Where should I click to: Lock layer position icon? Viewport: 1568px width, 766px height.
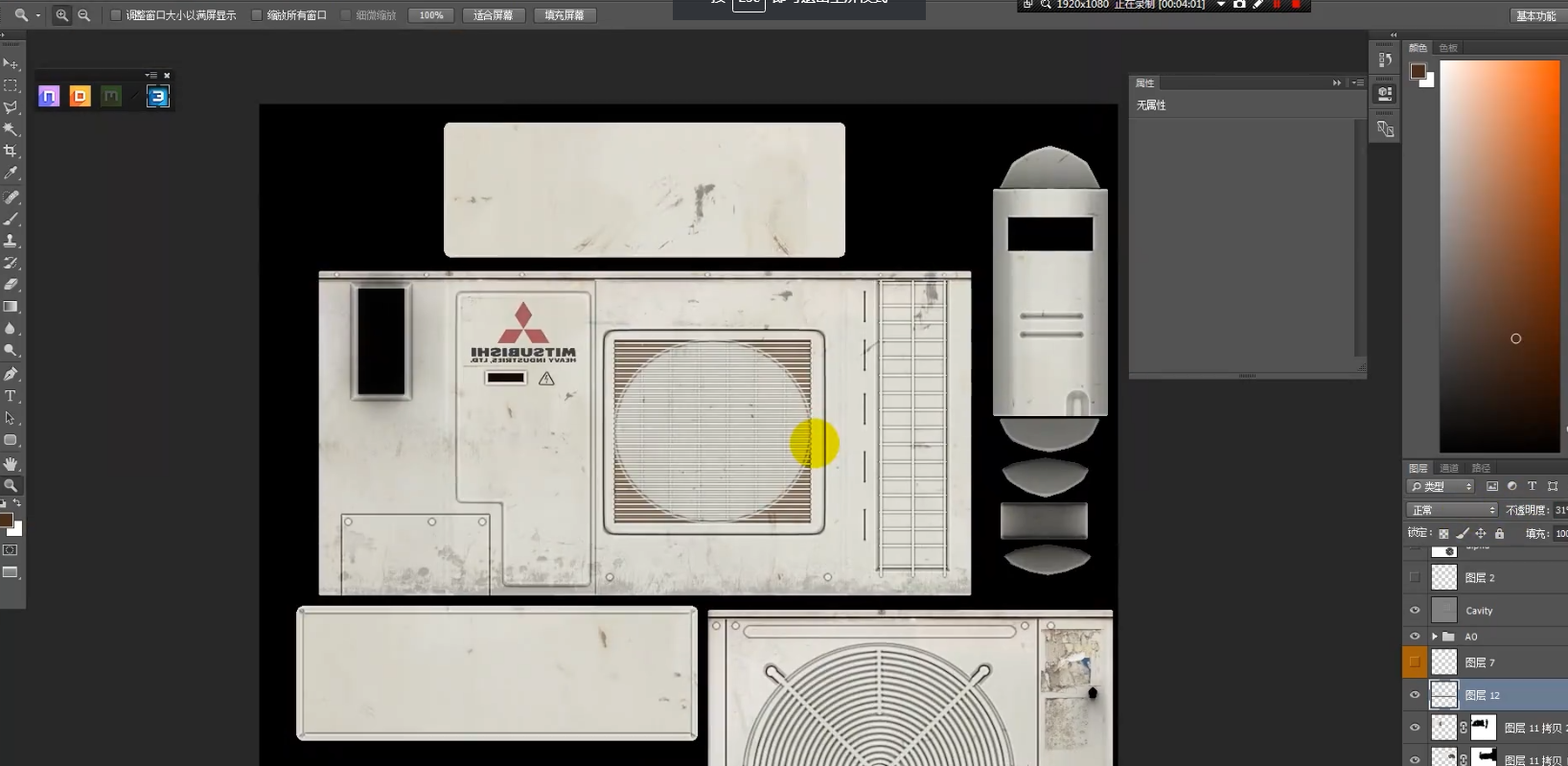pos(1481,534)
